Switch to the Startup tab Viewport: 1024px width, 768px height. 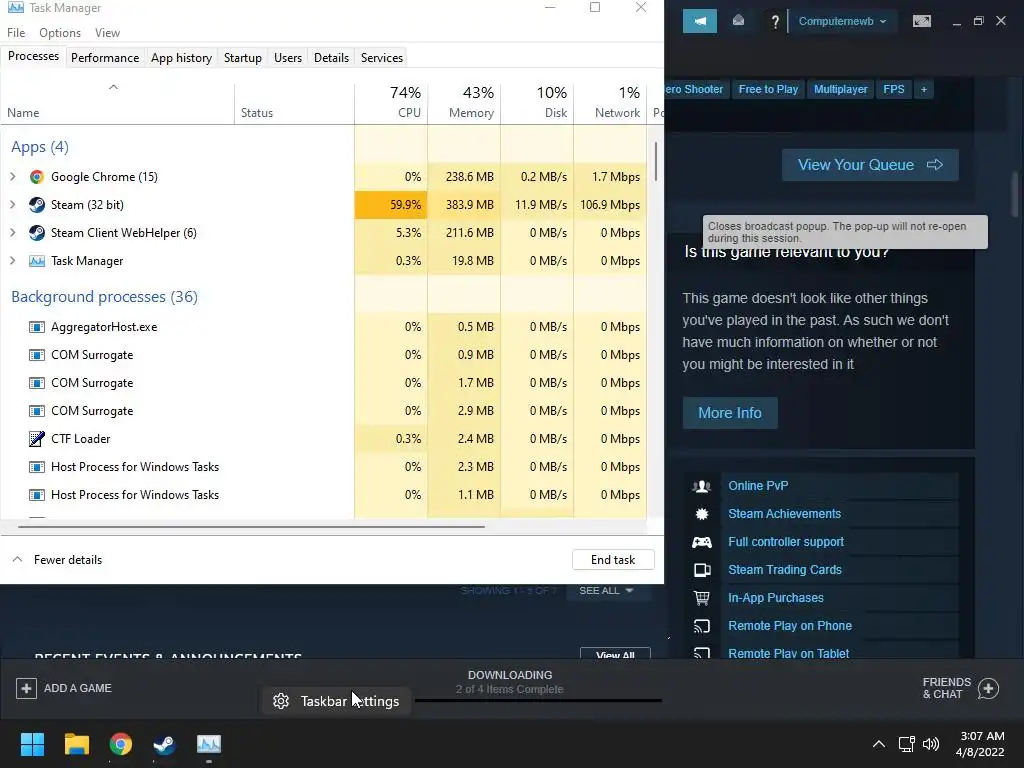(x=243, y=57)
